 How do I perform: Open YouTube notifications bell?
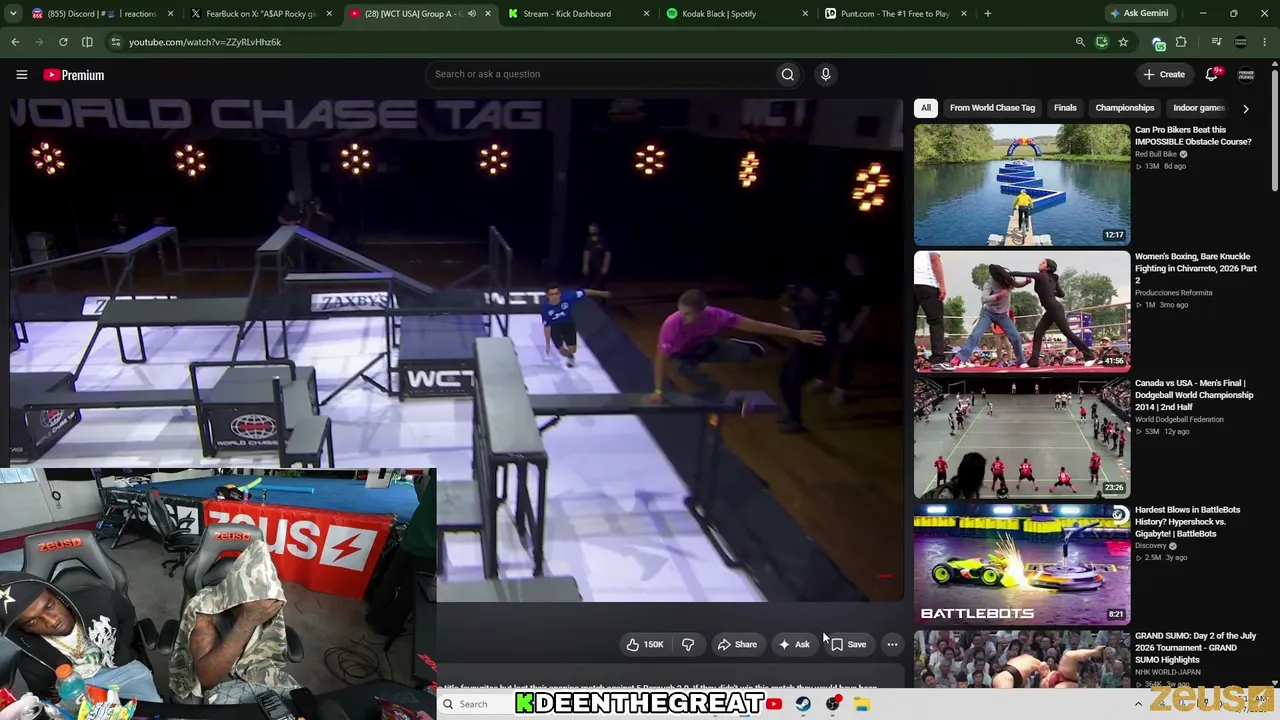coord(1212,74)
